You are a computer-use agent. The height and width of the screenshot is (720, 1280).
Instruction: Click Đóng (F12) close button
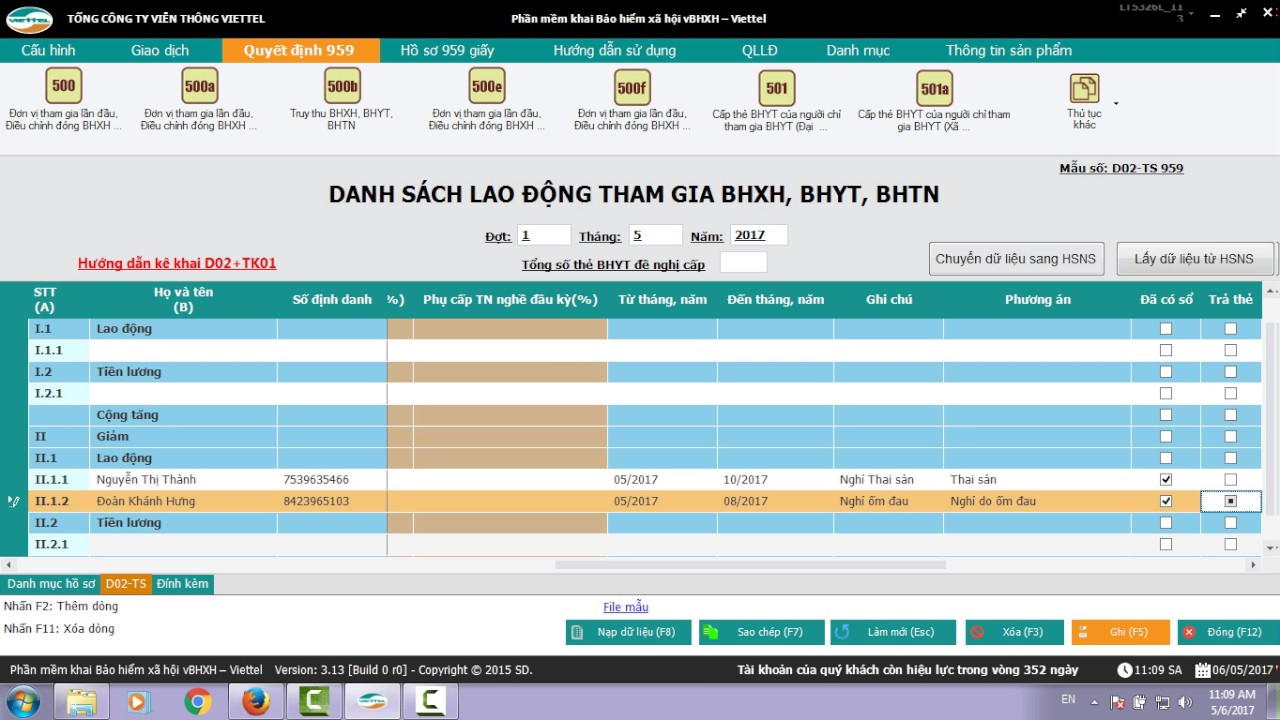[1228, 632]
